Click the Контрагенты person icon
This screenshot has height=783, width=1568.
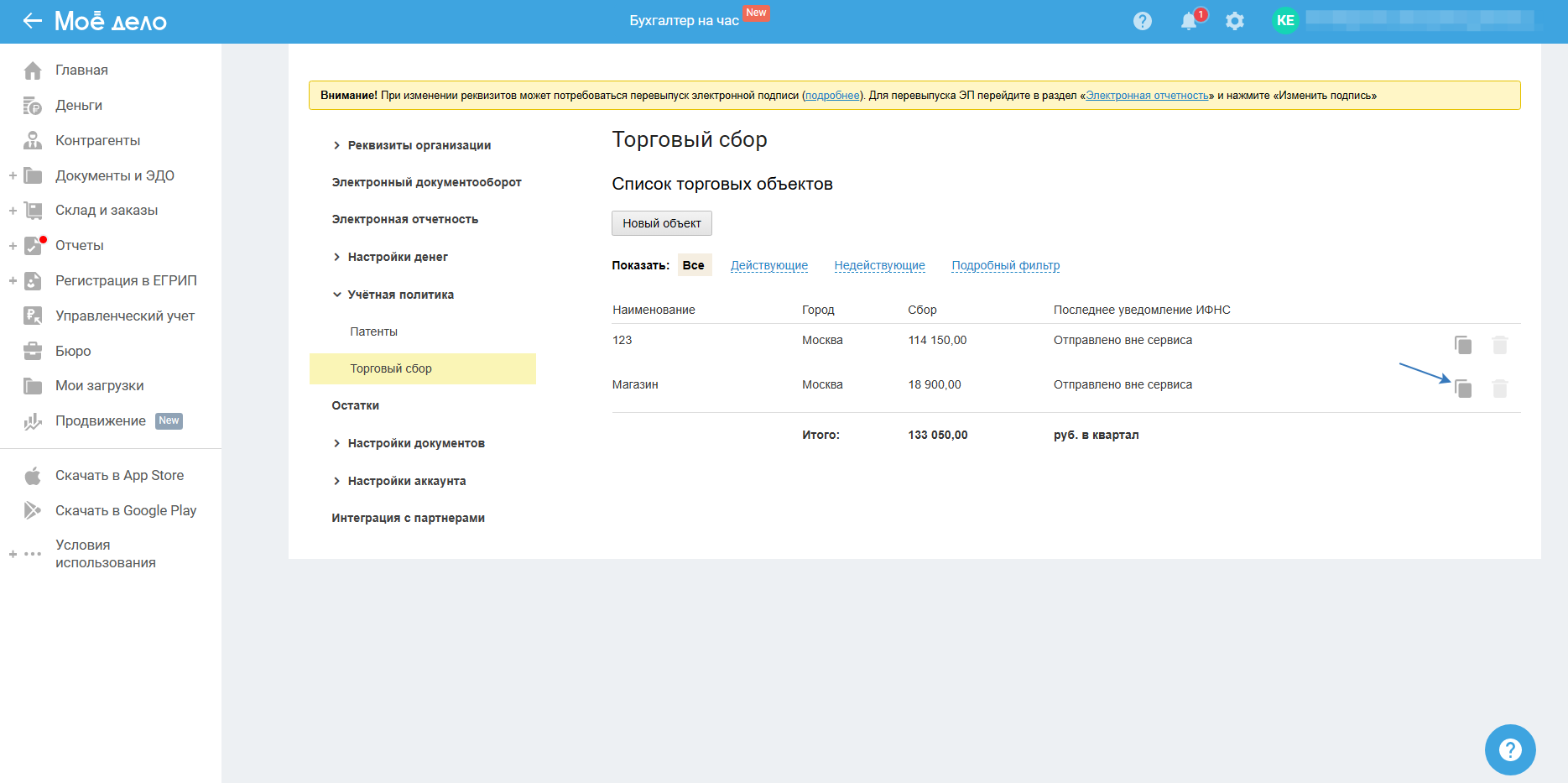33,140
